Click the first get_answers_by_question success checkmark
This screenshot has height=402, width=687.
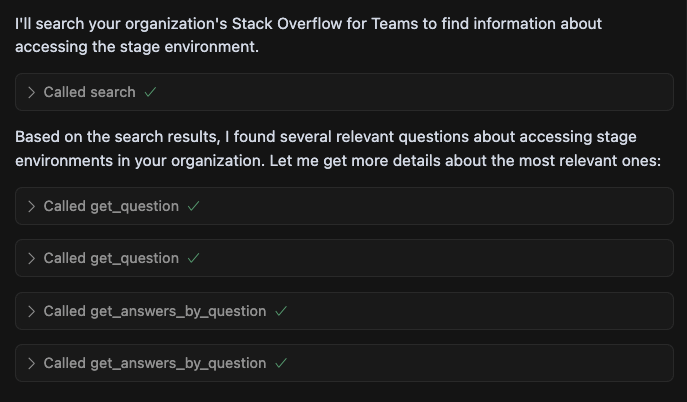pos(281,311)
